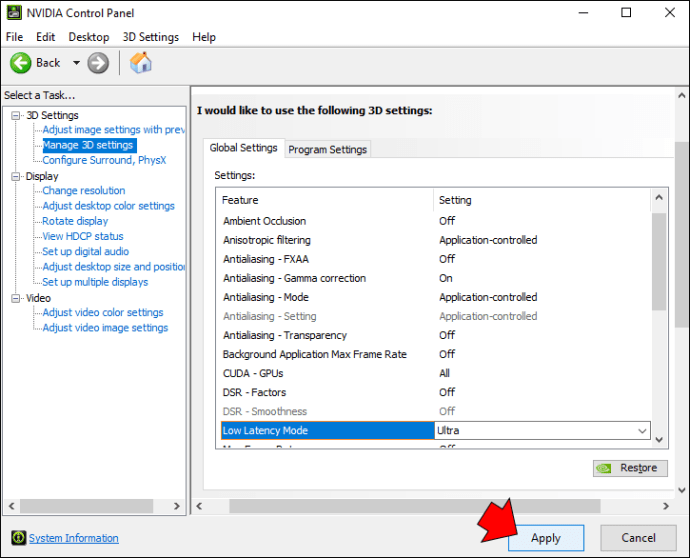Click the grey Forward arrow icon
Image resolution: width=690 pixels, height=558 pixels.
[x=98, y=63]
